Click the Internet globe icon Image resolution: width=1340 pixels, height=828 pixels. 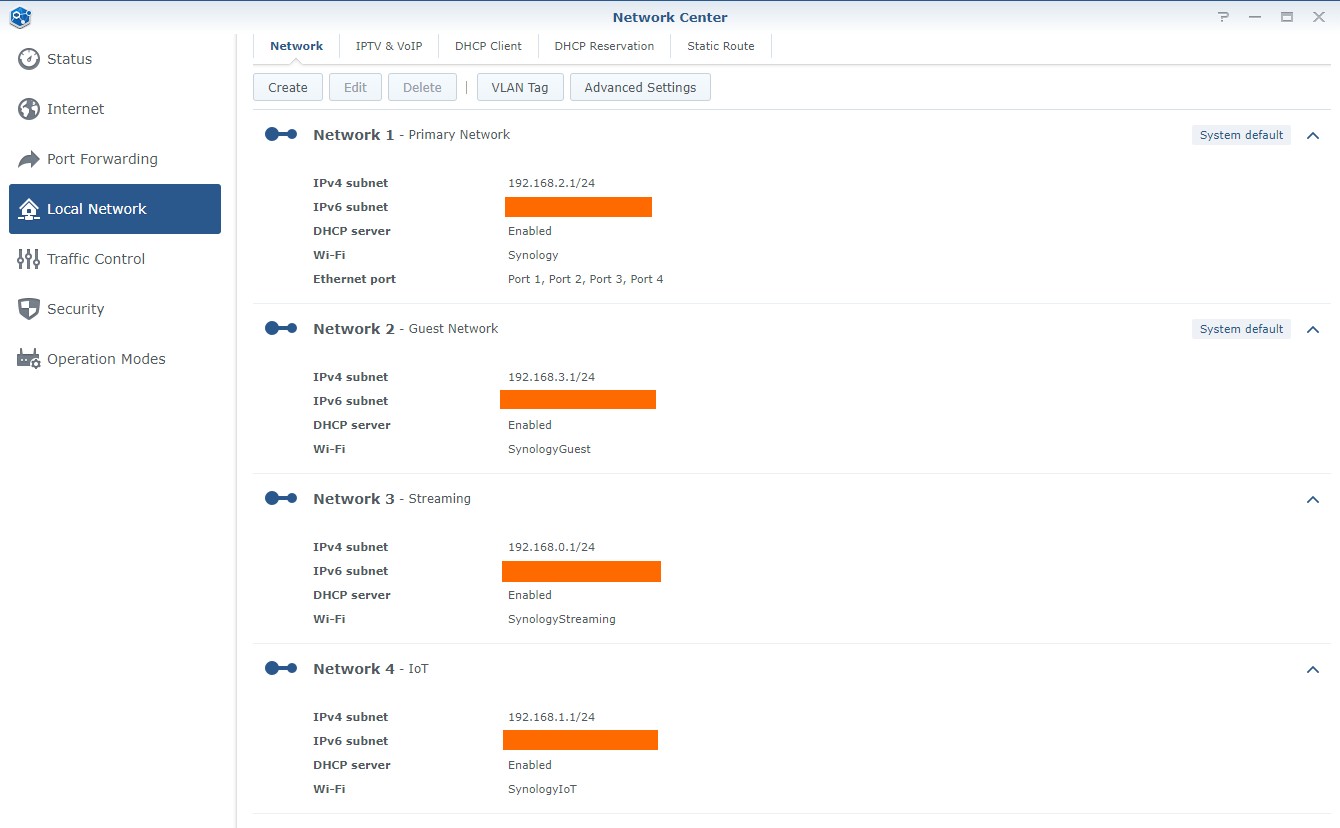[29, 109]
